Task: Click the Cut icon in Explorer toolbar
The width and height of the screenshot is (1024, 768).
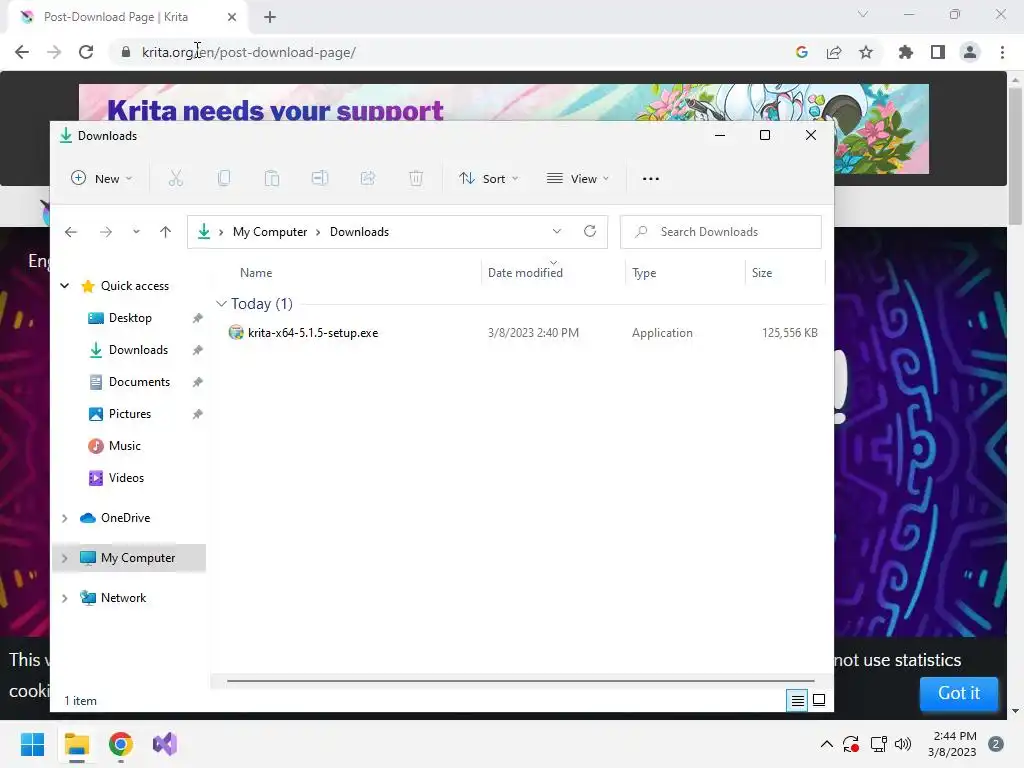Action: (x=176, y=178)
